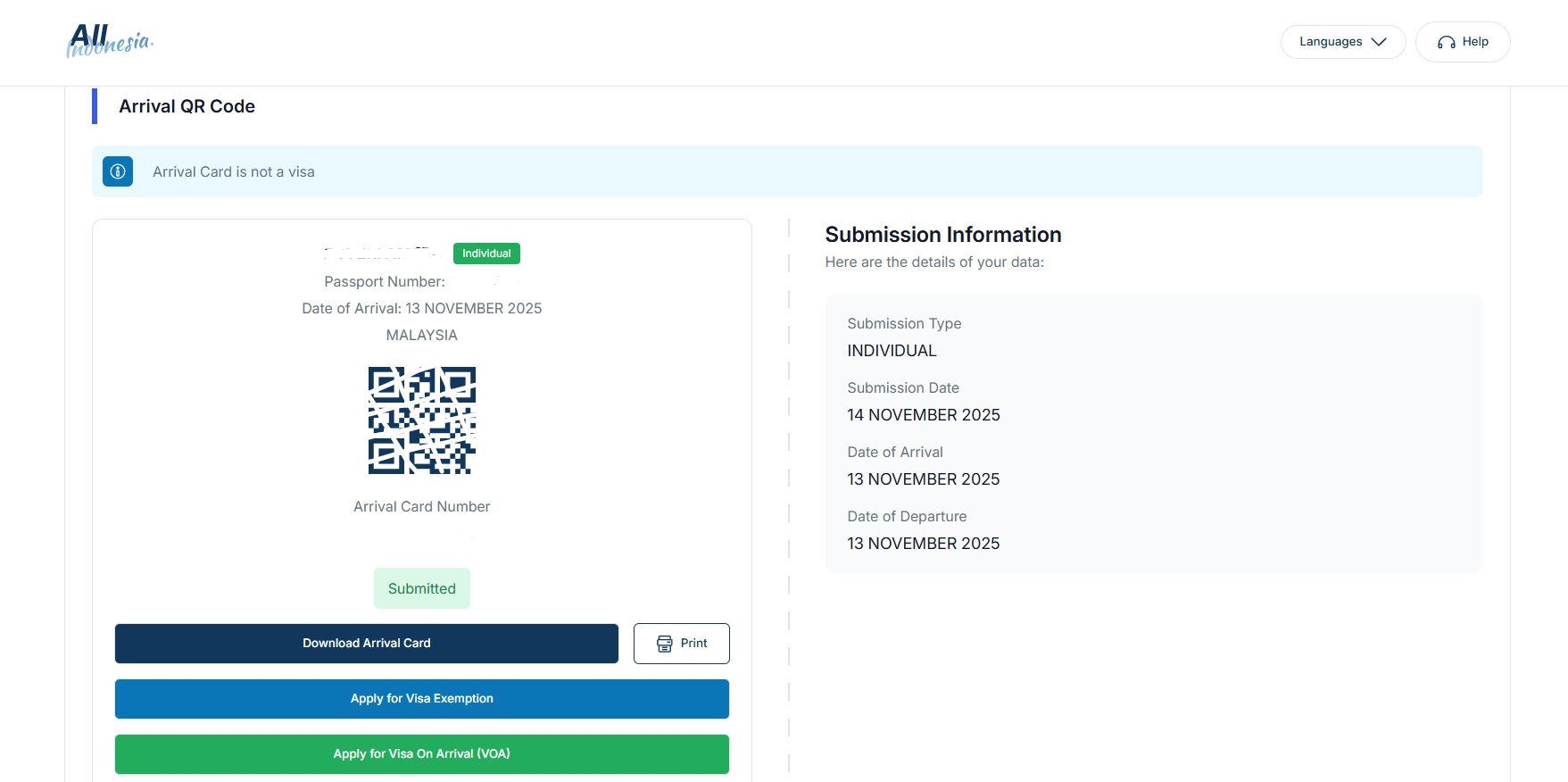Click the 'Arrival Card is not a visa' text
1568x782 pixels.
pos(234,171)
